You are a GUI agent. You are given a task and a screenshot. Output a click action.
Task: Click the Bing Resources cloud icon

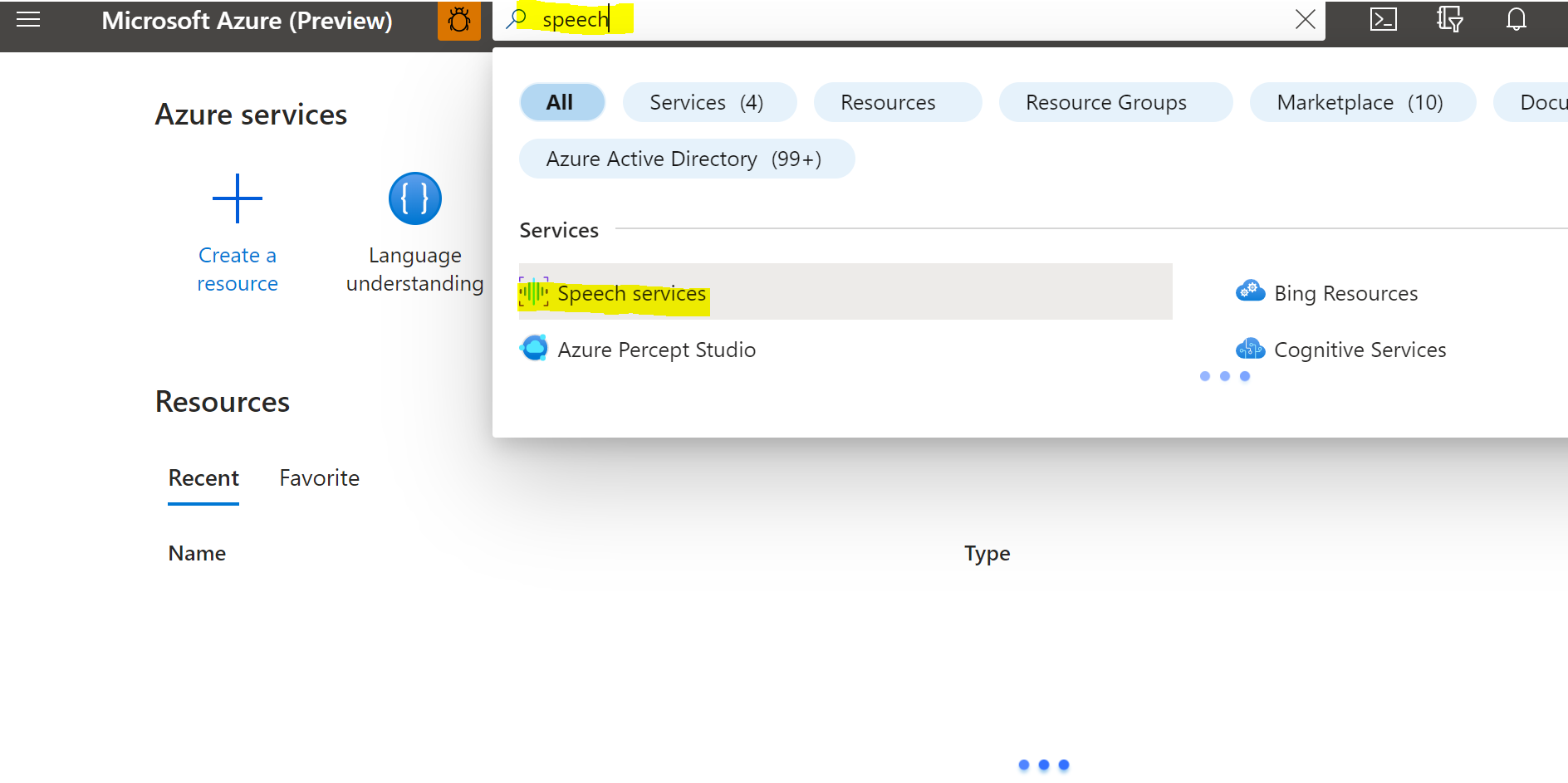coord(1251,291)
